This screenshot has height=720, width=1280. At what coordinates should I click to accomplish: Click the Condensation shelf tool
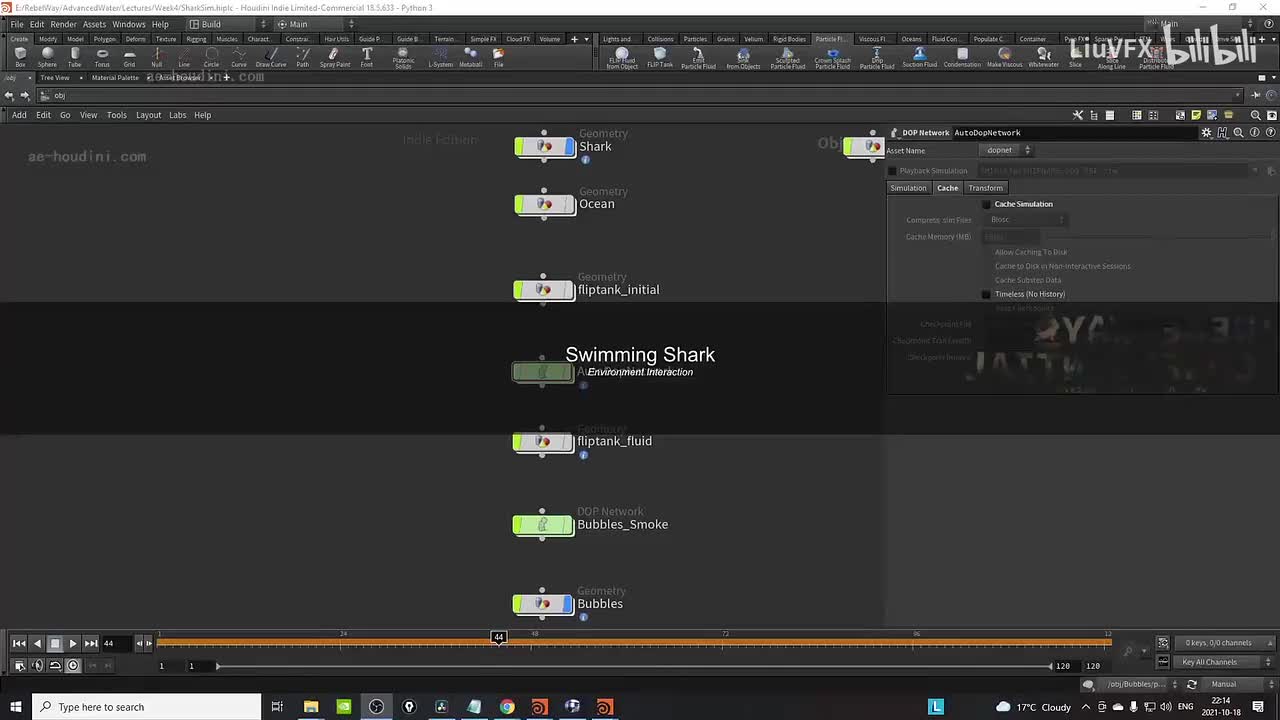pyautogui.click(x=962, y=57)
